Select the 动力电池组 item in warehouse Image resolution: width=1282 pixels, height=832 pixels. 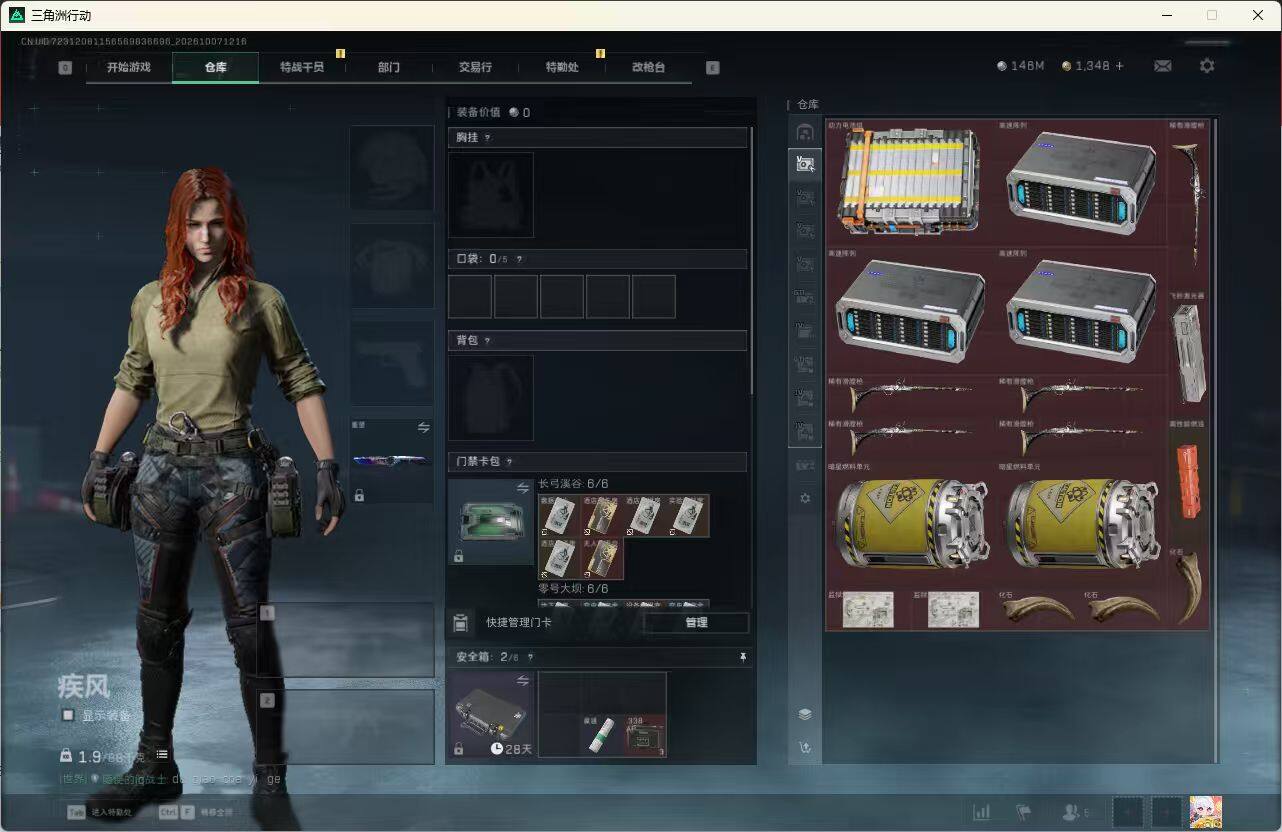(909, 182)
